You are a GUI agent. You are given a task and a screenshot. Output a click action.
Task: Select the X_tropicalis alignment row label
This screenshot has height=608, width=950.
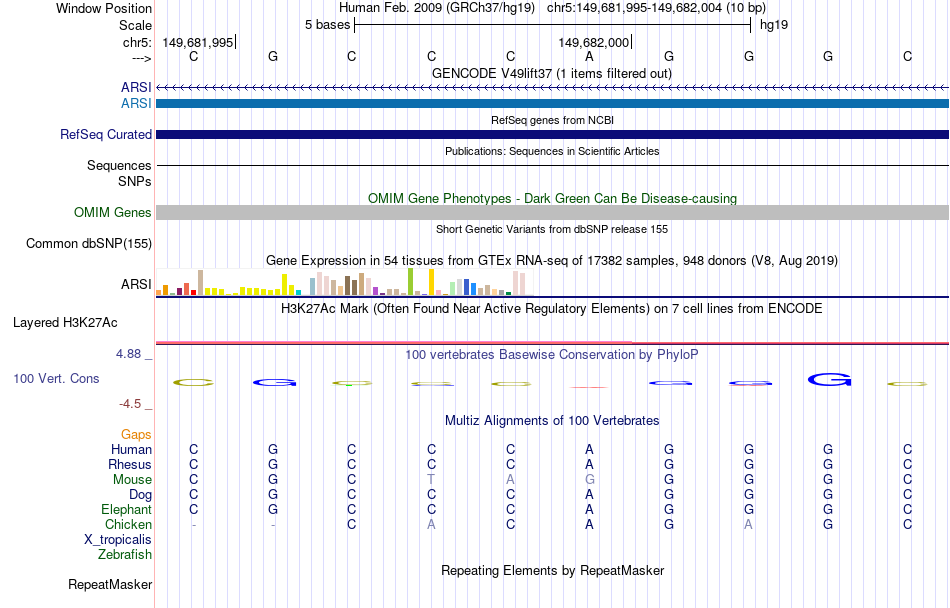click(x=118, y=540)
